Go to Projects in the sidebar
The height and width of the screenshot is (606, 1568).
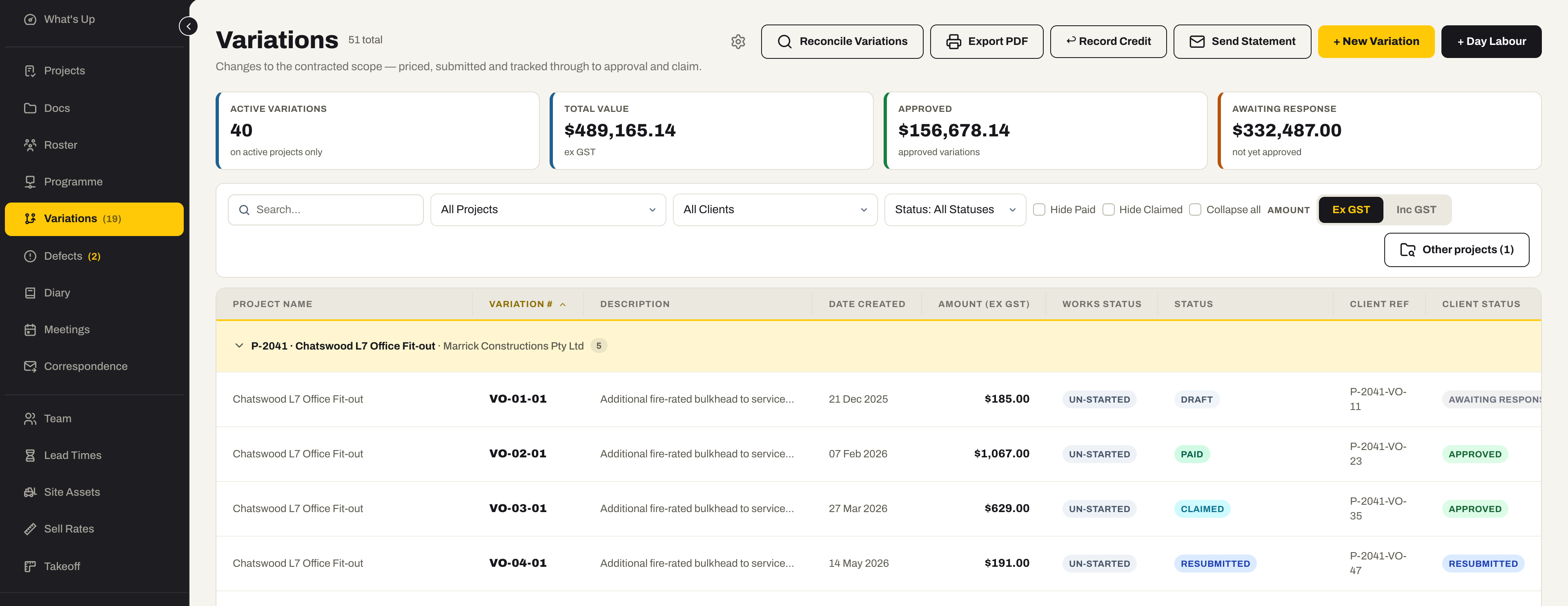coord(94,71)
